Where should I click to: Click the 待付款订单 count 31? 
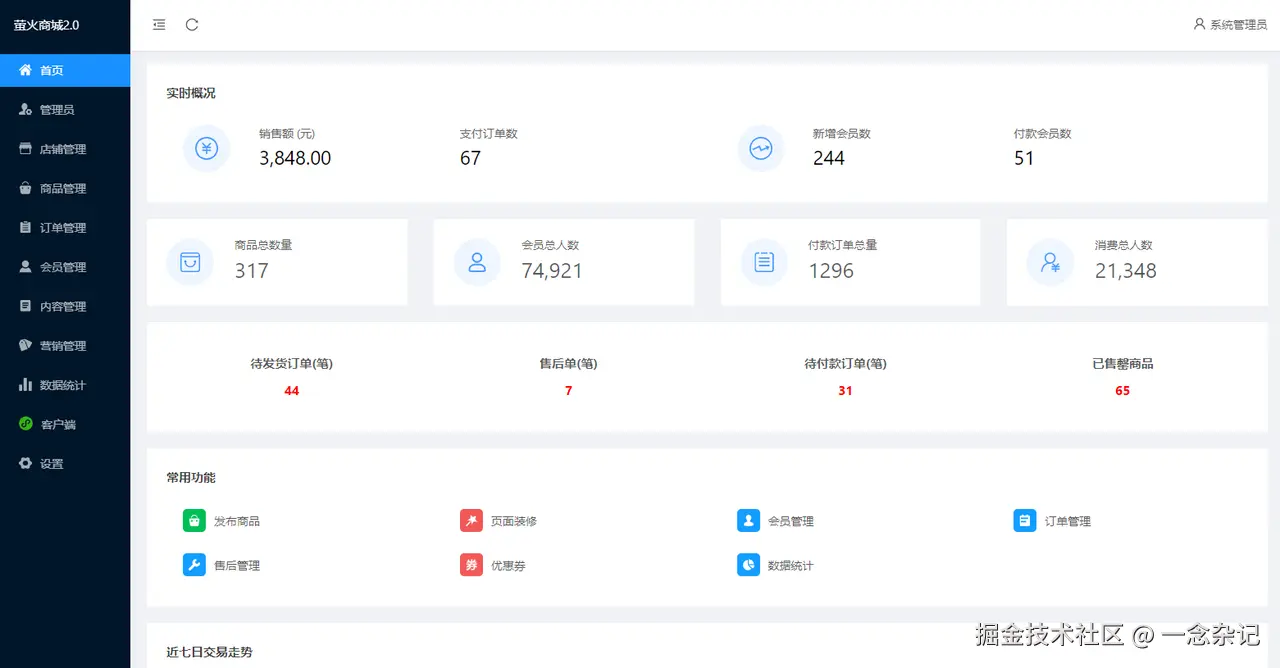tap(845, 391)
